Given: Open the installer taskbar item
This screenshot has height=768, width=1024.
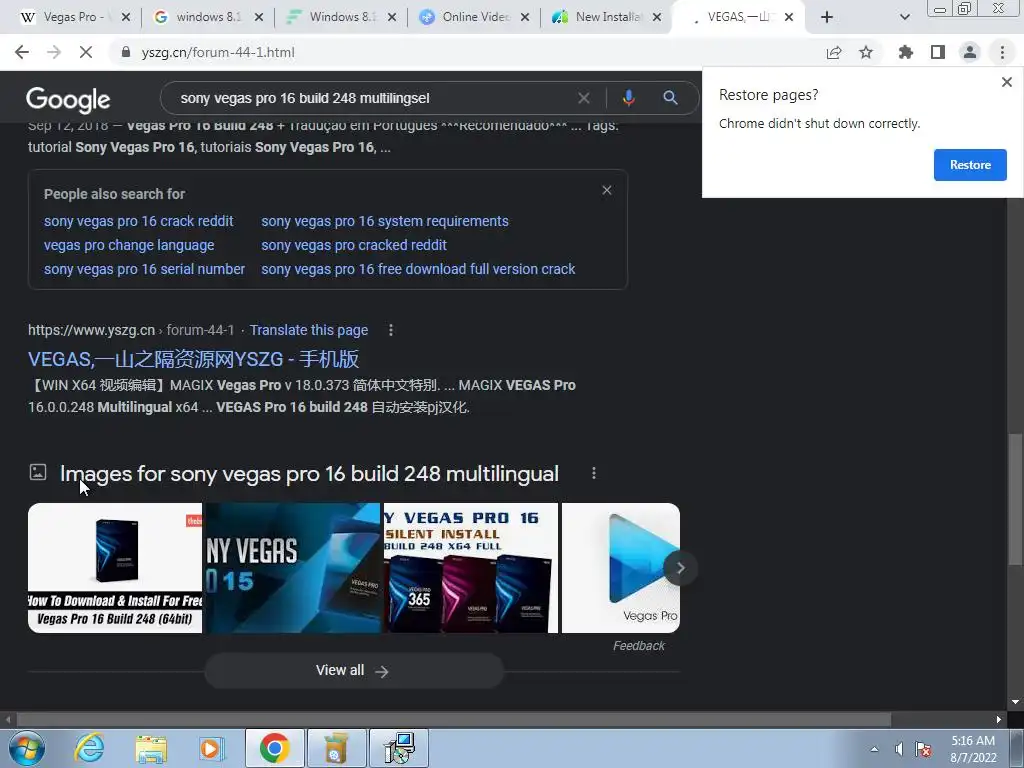Looking at the screenshot, I should [399, 748].
